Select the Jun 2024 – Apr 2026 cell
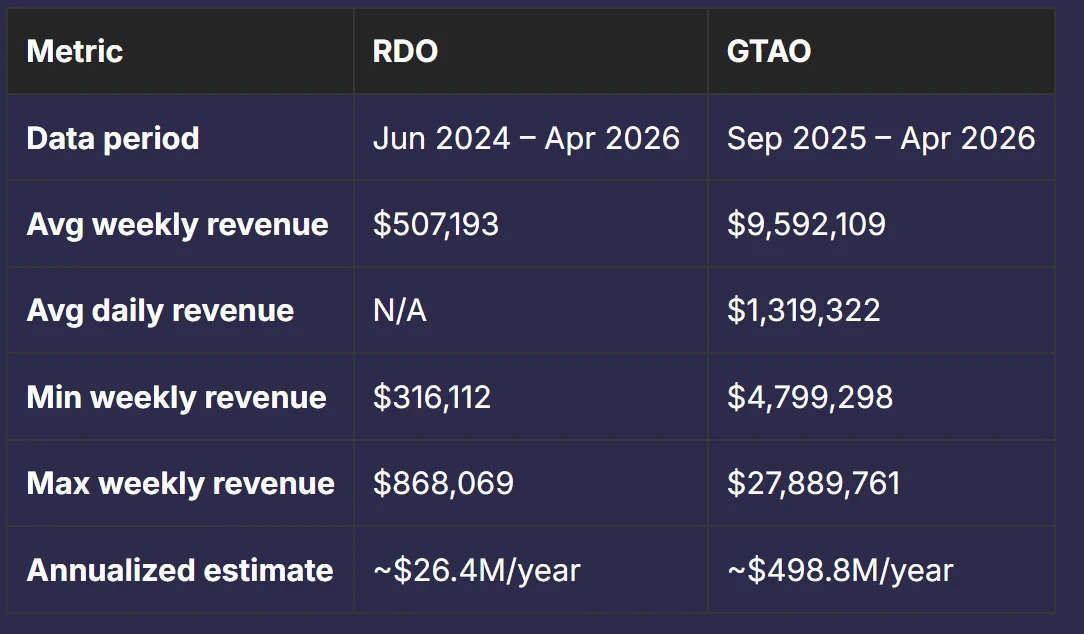Screen dimensions: 1084x634 tap(526, 138)
